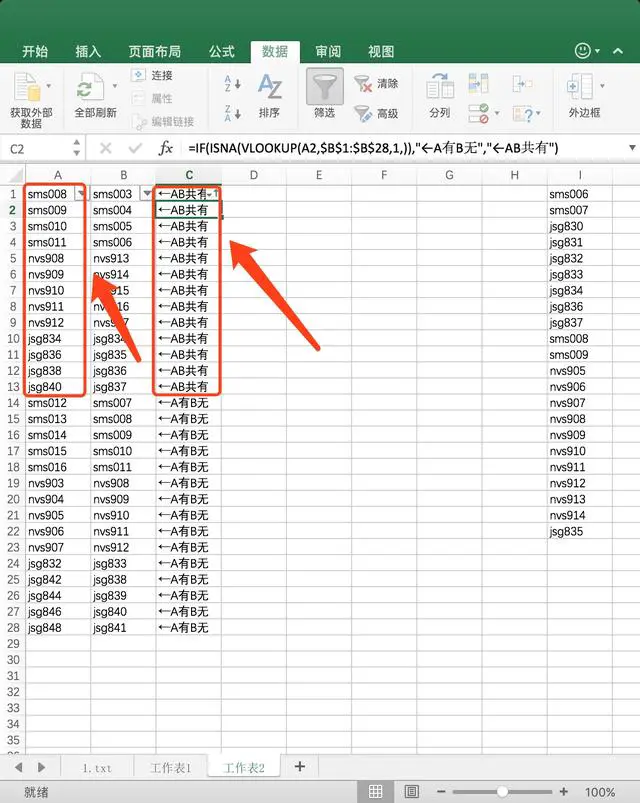640x803 pixels.
Task: Click the Connections (连接) button
Action: click(x=152, y=75)
